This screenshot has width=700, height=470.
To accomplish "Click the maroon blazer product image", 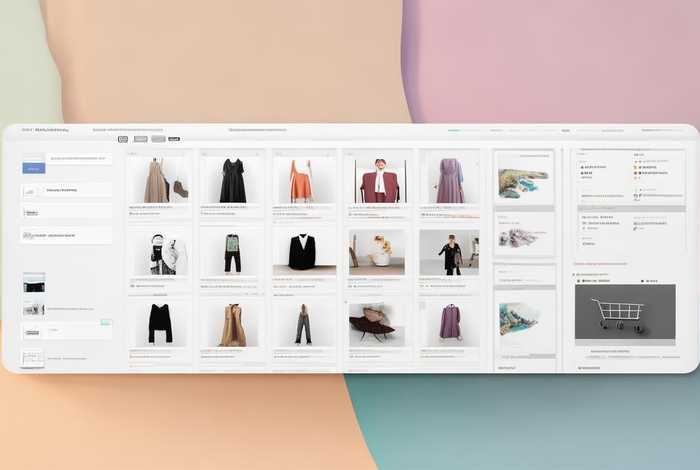I will tap(377, 182).
